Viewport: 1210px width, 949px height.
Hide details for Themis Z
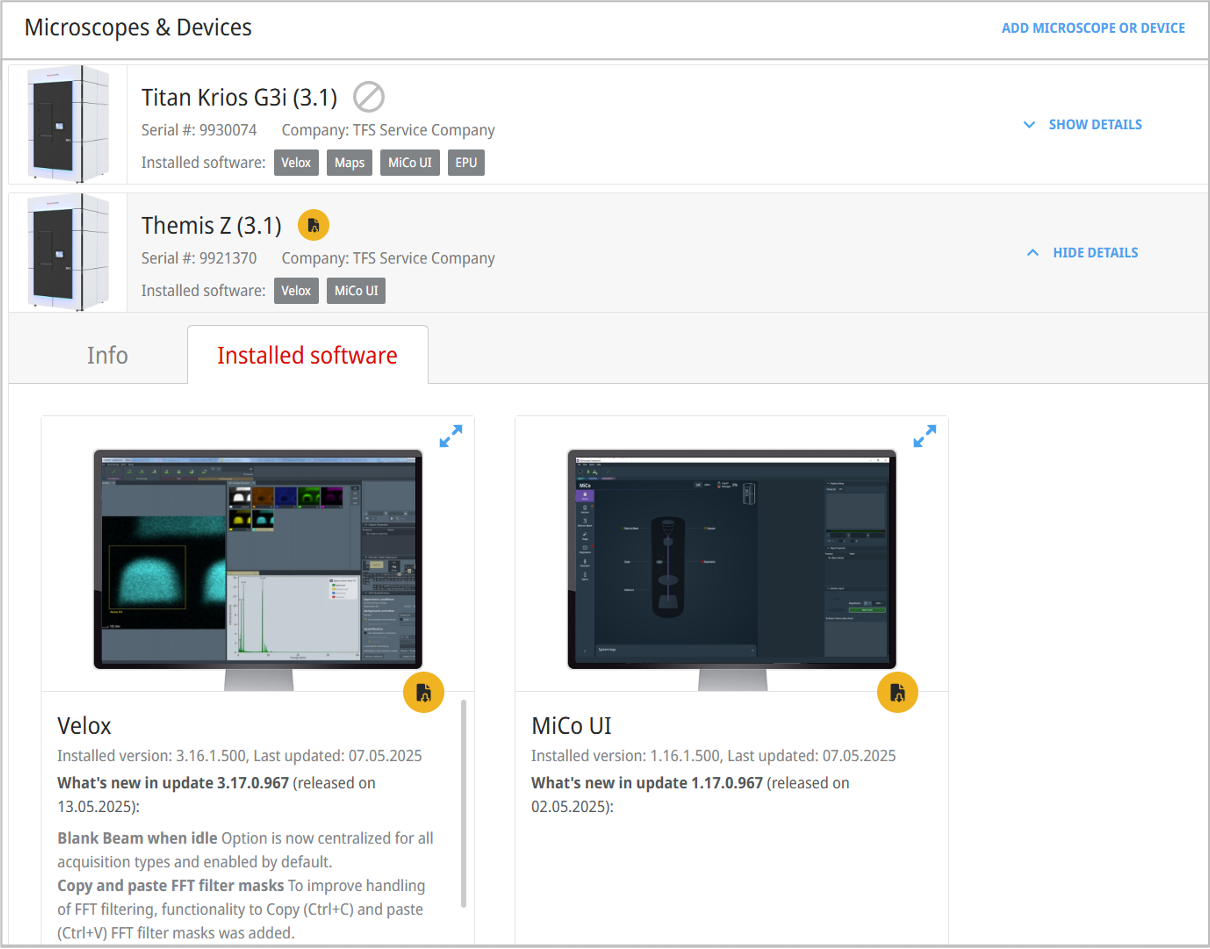[1082, 253]
